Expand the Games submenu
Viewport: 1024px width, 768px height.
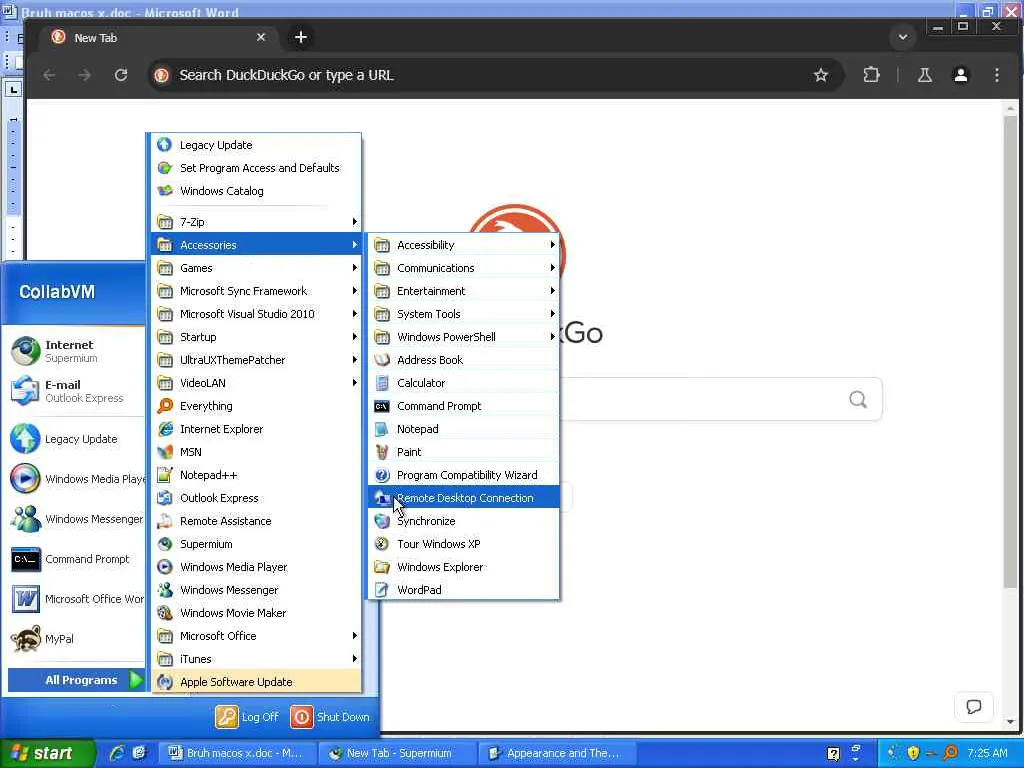pos(256,268)
